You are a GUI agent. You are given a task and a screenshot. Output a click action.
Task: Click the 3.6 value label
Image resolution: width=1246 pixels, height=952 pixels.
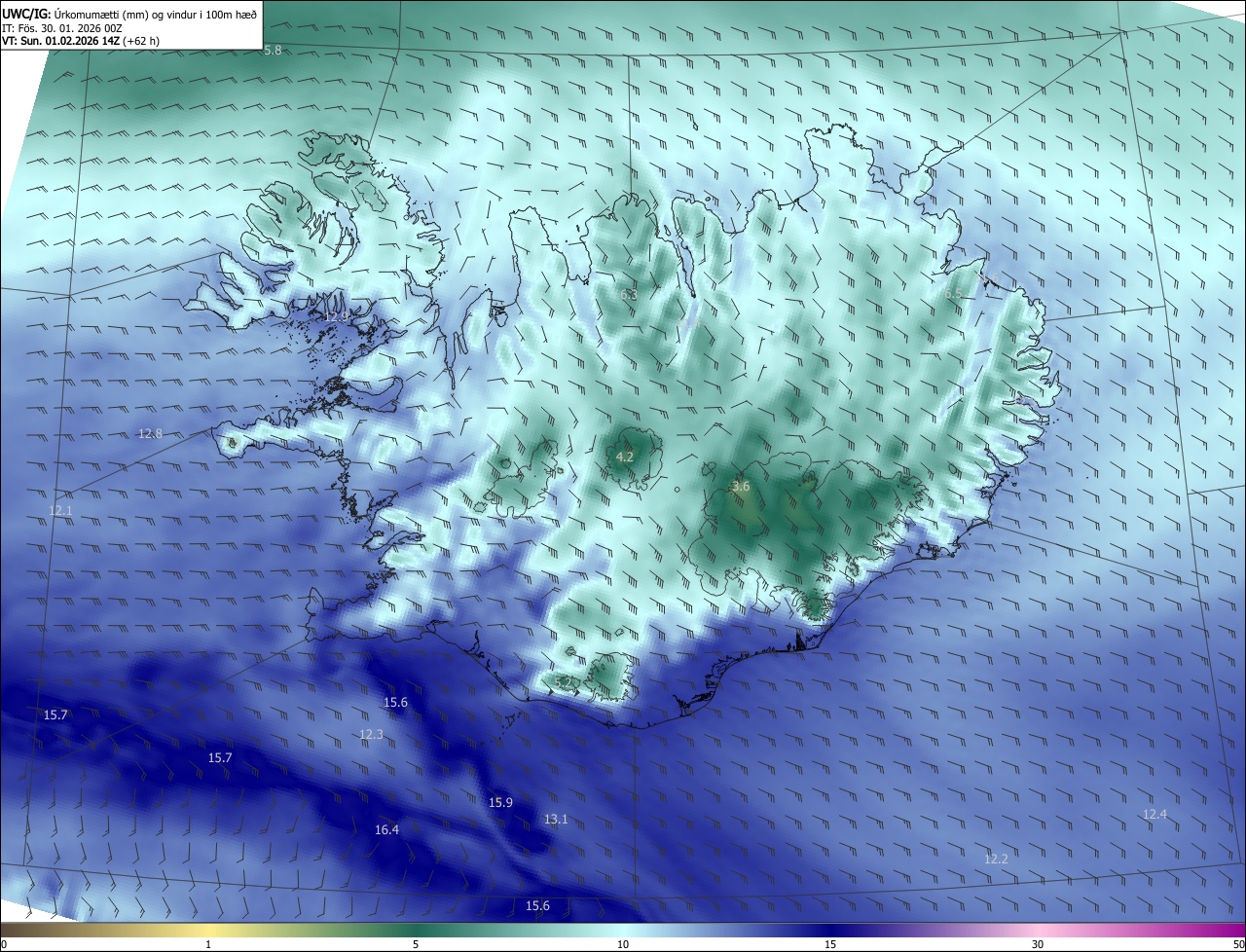(x=741, y=487)
